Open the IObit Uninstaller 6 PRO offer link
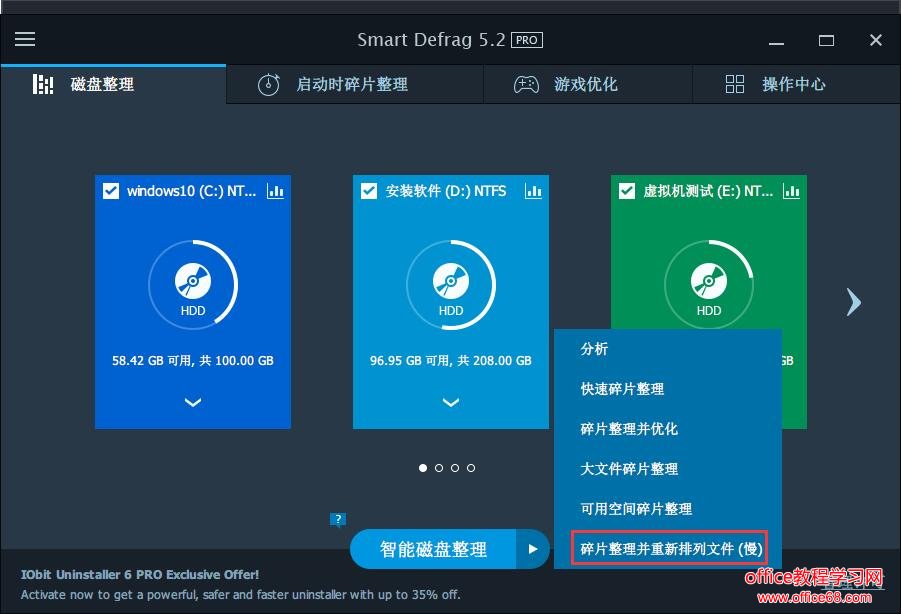Image resolution: width=901 pixels, height=614 pixels. click(x=140, y=574)
